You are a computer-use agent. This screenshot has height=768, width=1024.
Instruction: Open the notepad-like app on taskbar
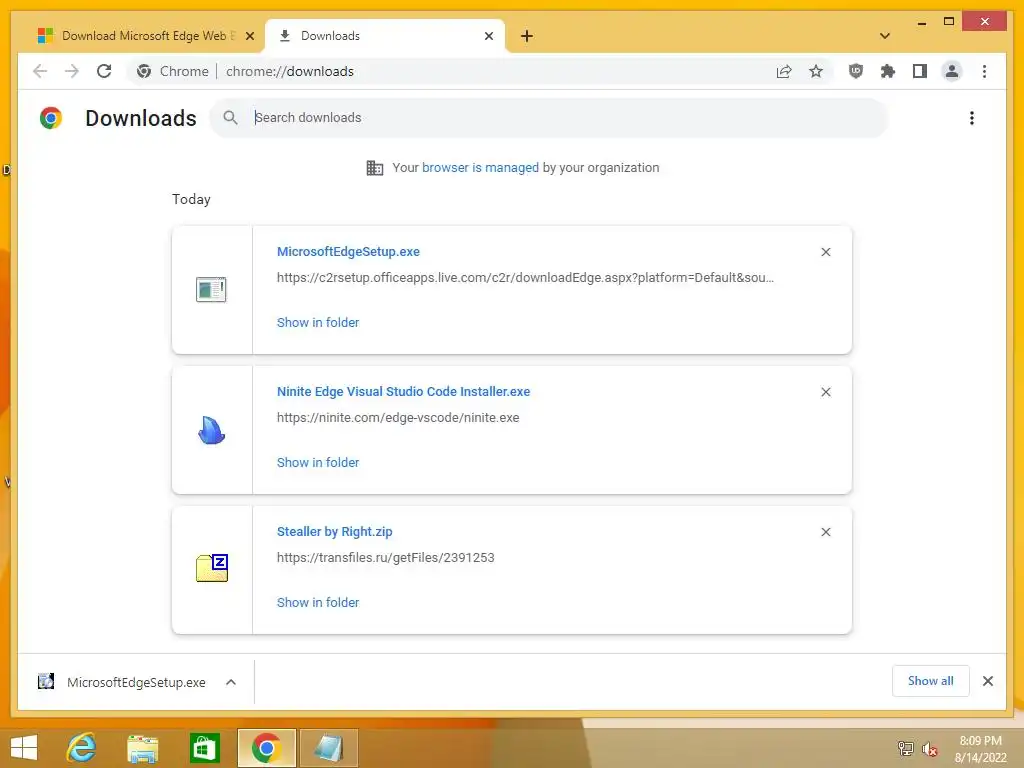point(328,748)
